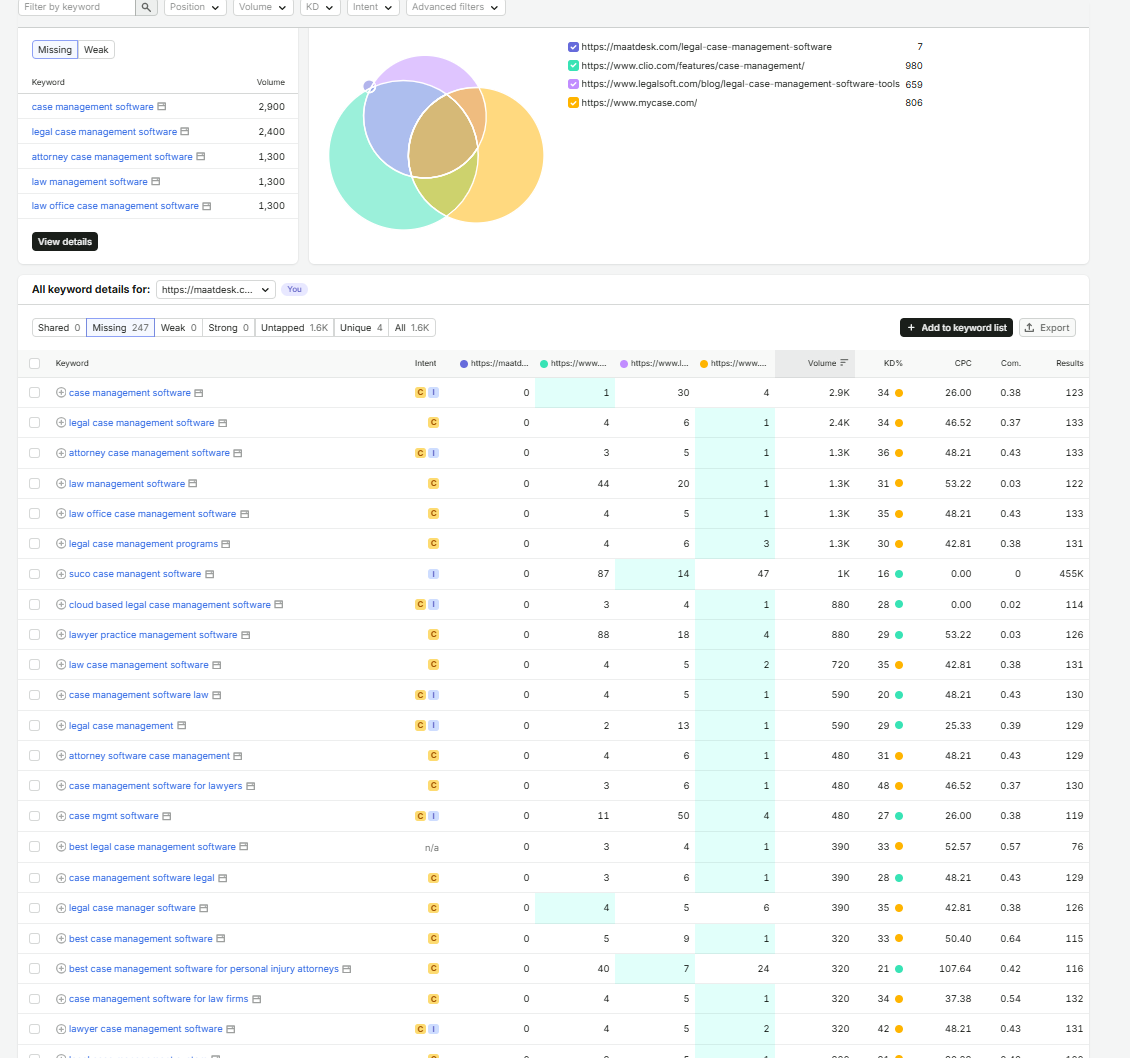The width and height of the screenshot is (1130, 1058).
Task: Open SERP icon for 'case management software for lawyers'
Action: coord(251,786)
